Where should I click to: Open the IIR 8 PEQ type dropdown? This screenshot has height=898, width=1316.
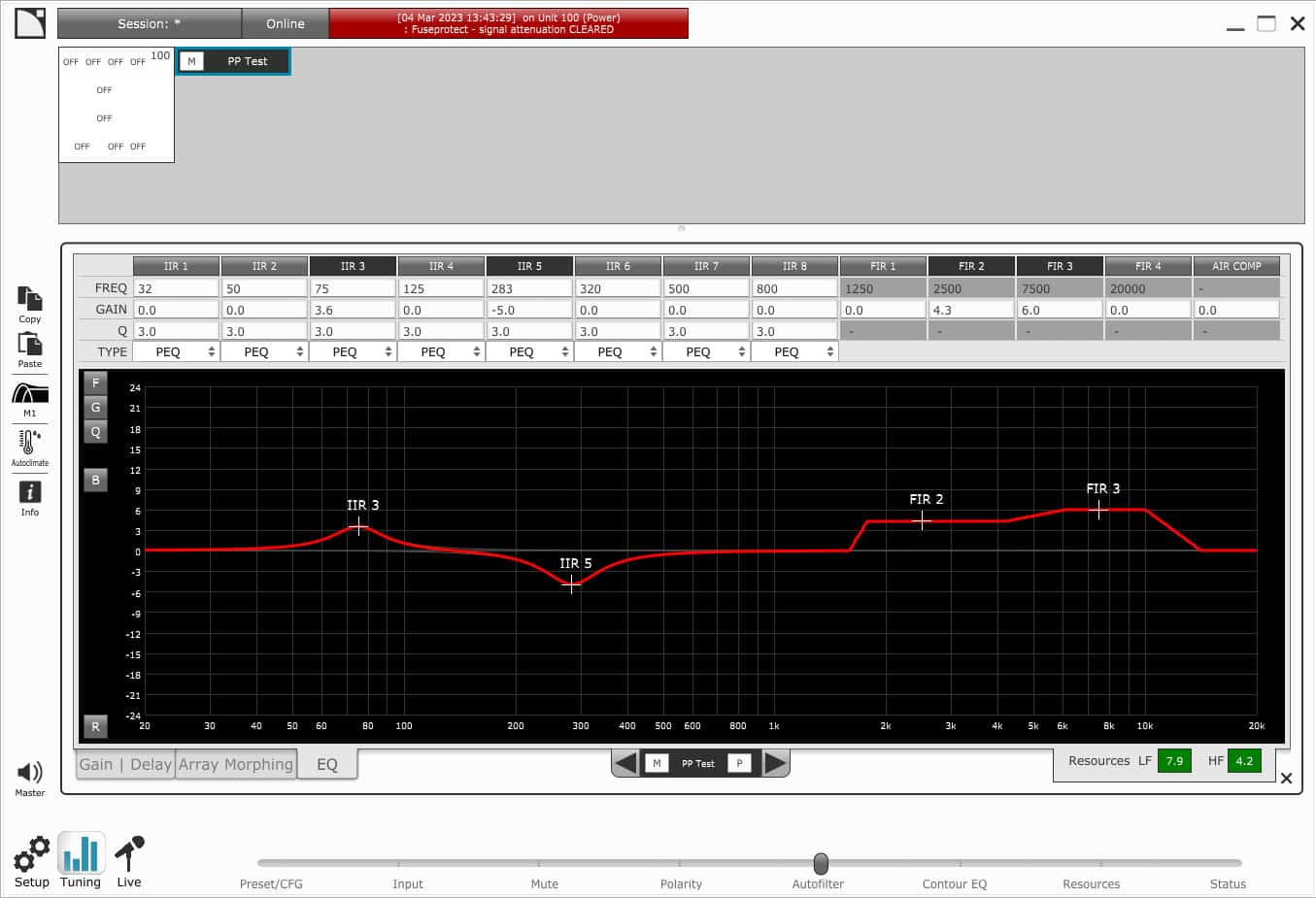(794, 352)
